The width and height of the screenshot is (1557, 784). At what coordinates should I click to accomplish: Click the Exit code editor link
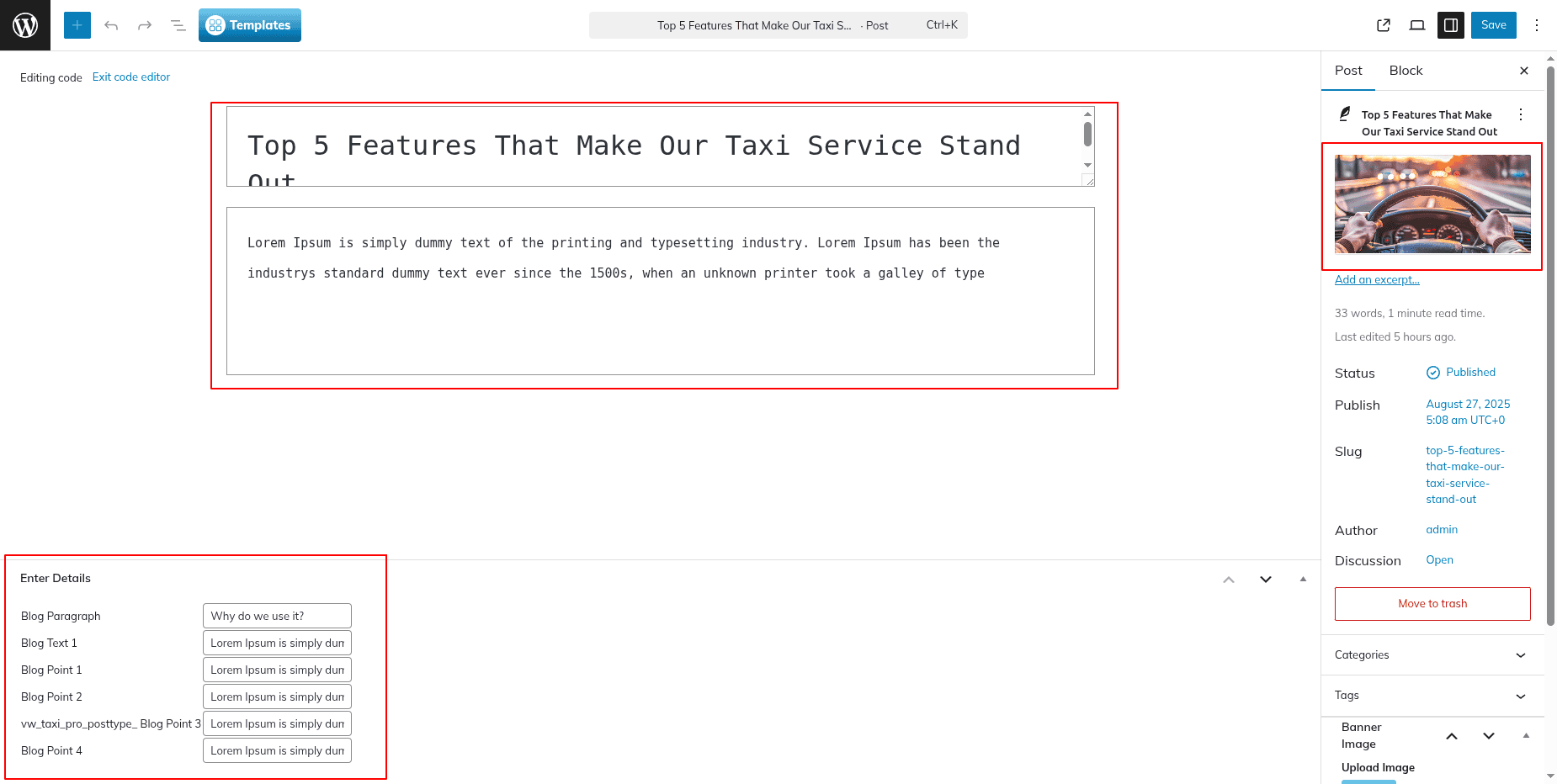click(x=131, y=77)
